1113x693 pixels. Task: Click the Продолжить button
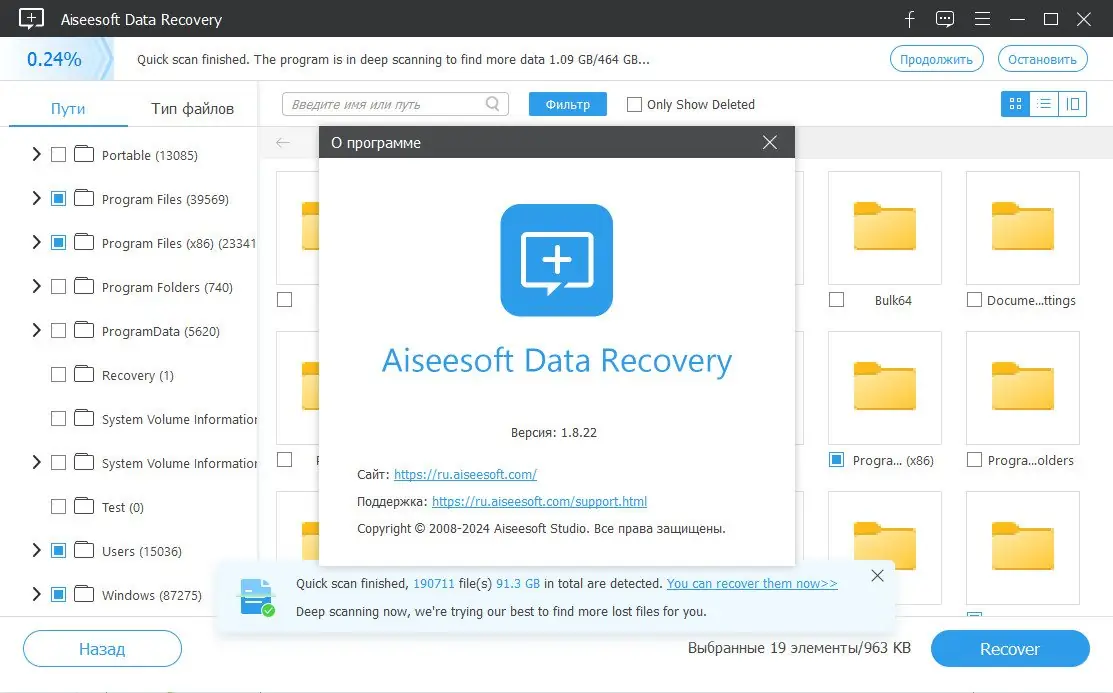point(936,59)
